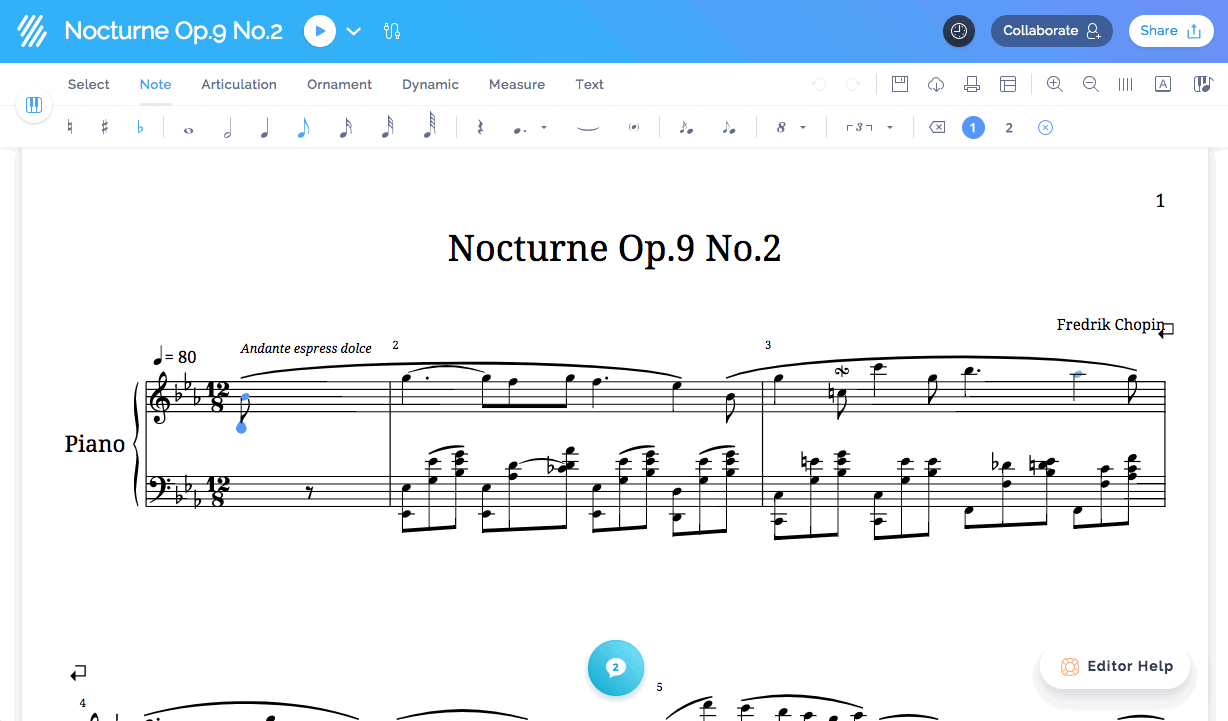Select whole note duration
The width and height of the screenshot is (1228, 721).
coord(188,129)
